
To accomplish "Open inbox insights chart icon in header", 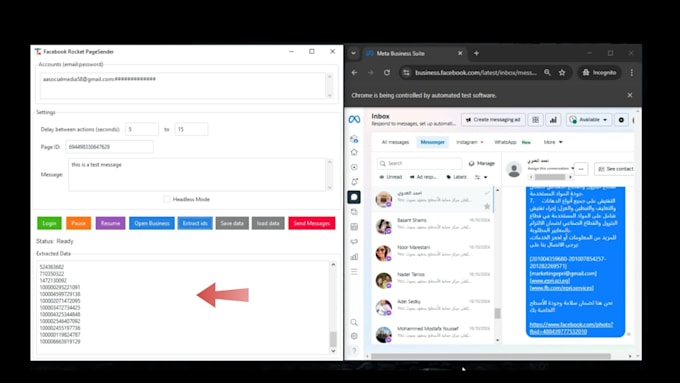I will pos(553,120).
